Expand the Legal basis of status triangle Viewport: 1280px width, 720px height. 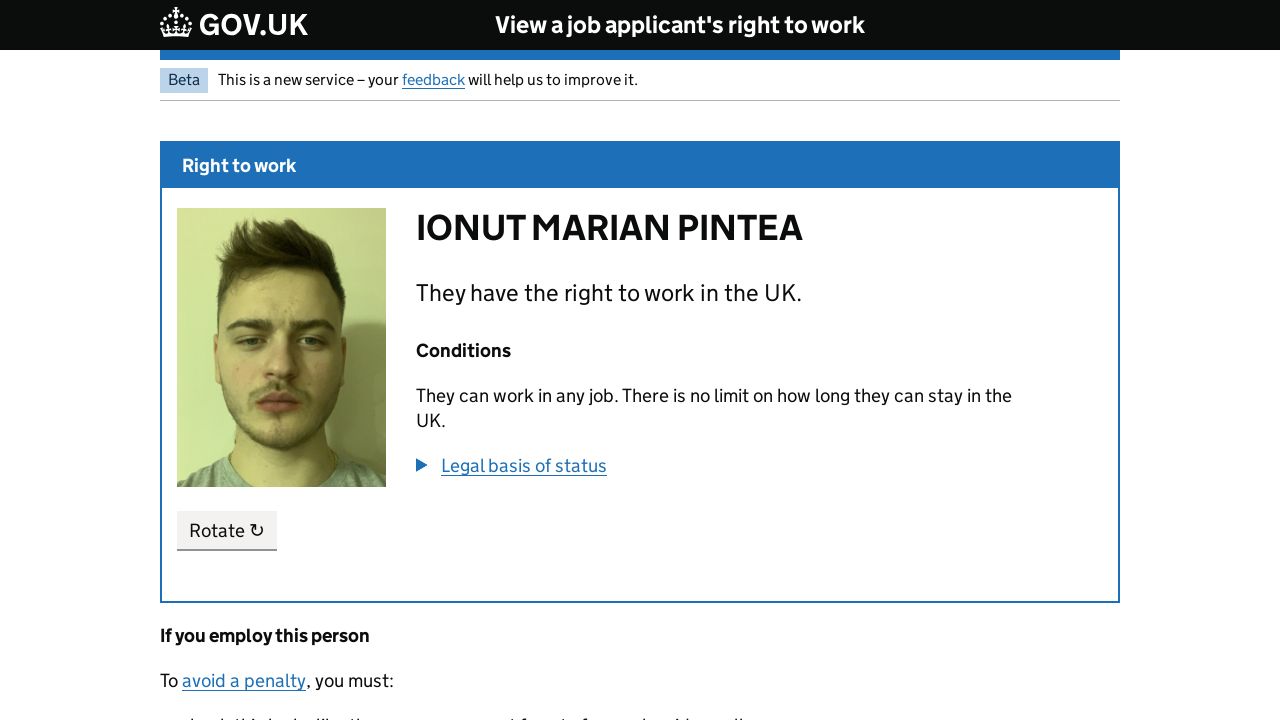(422, 465)
